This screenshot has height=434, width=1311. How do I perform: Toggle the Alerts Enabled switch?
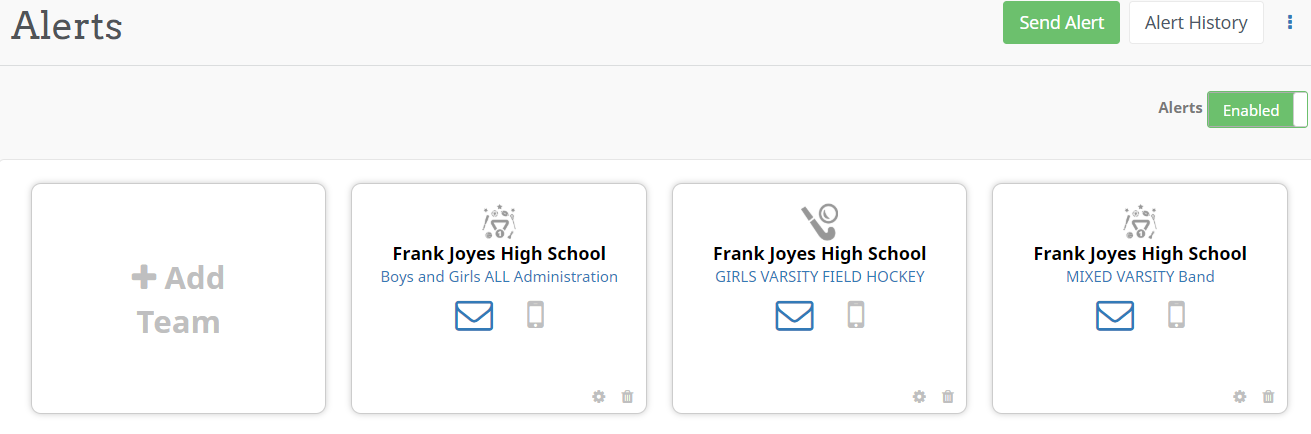[x=1256, y=110]
